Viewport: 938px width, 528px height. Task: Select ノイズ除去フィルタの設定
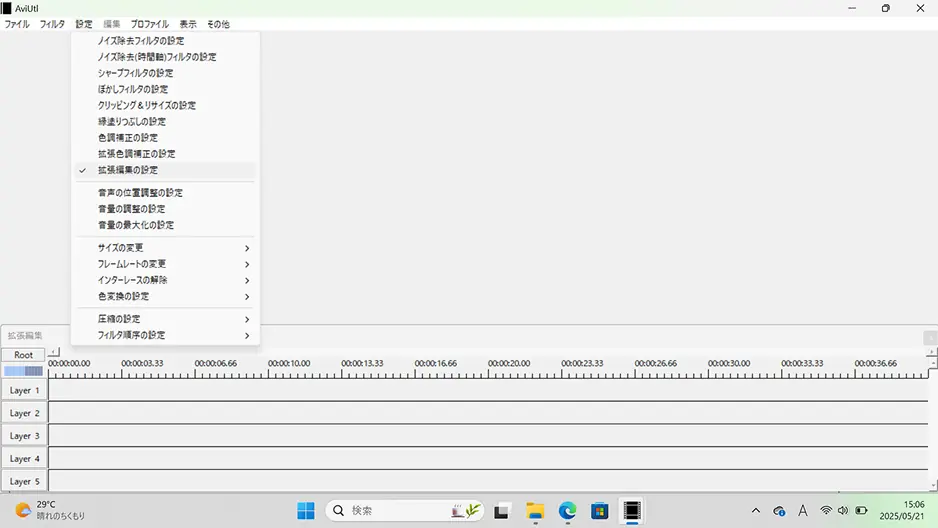pyautogui.click(x=165, y=41)
